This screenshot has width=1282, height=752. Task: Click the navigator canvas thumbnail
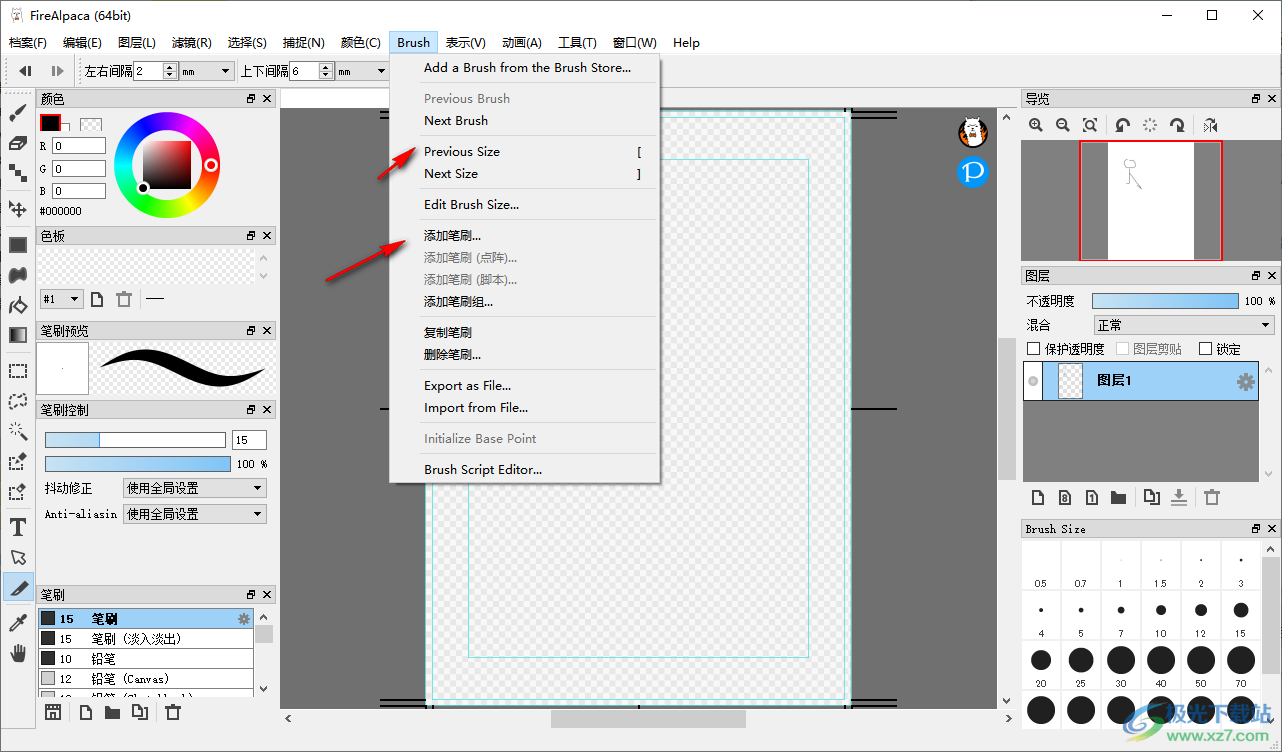(x=1150, y=200)
